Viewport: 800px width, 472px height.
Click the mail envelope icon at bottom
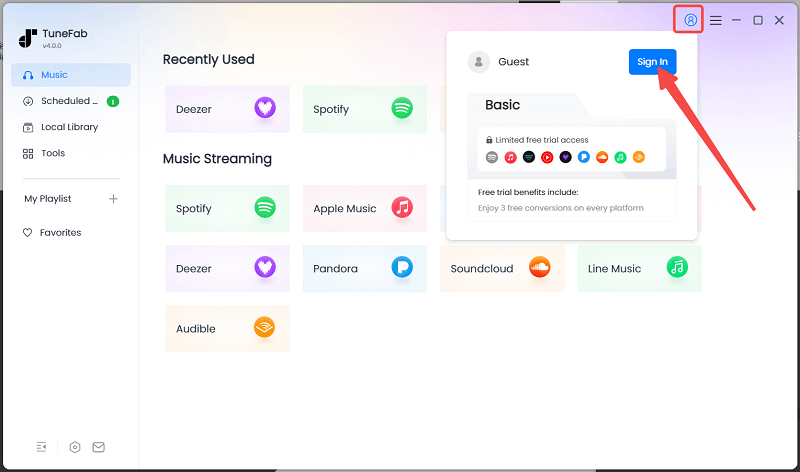(98, 447)
